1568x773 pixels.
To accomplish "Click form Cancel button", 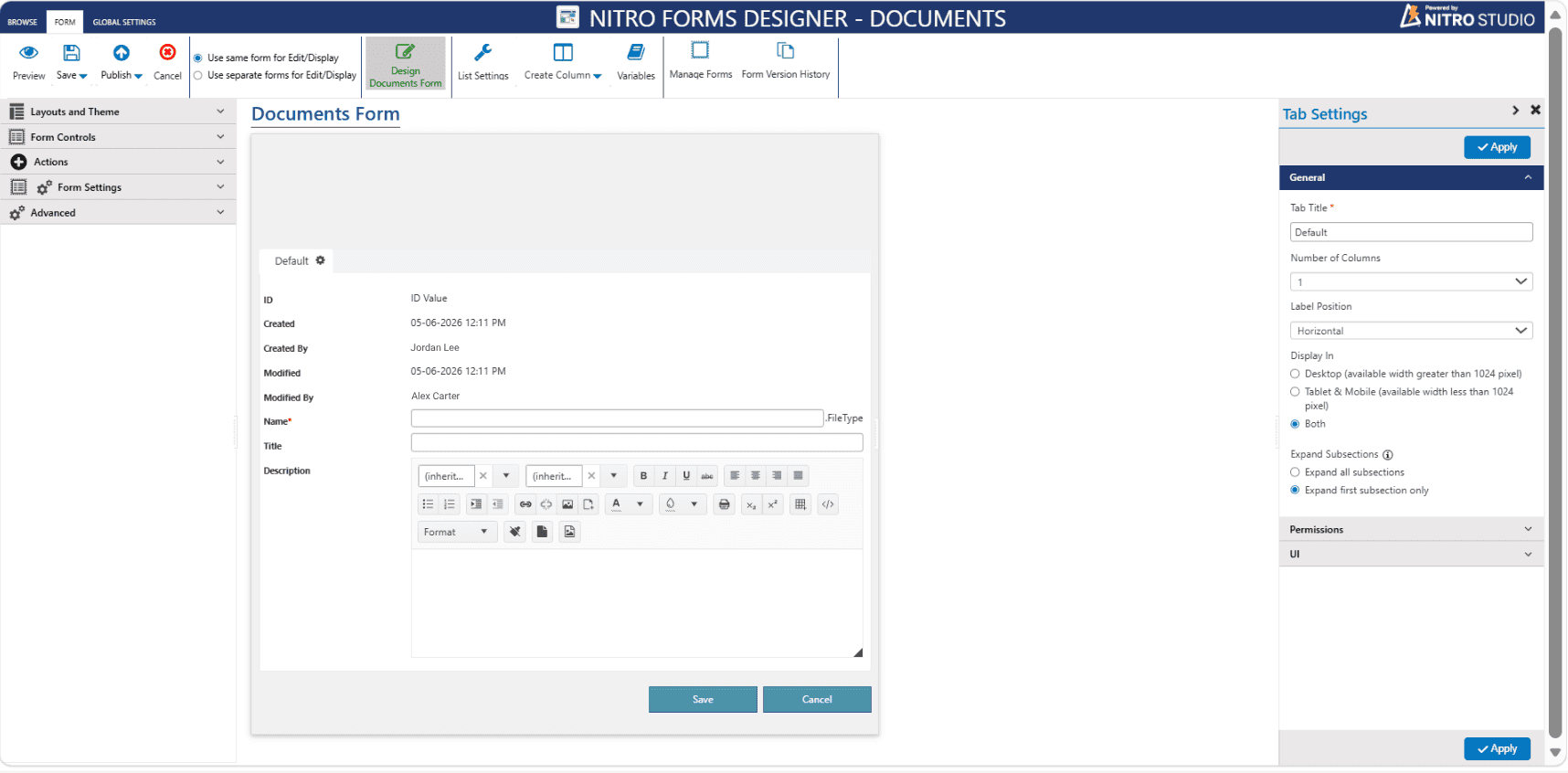I will point(817,699).
